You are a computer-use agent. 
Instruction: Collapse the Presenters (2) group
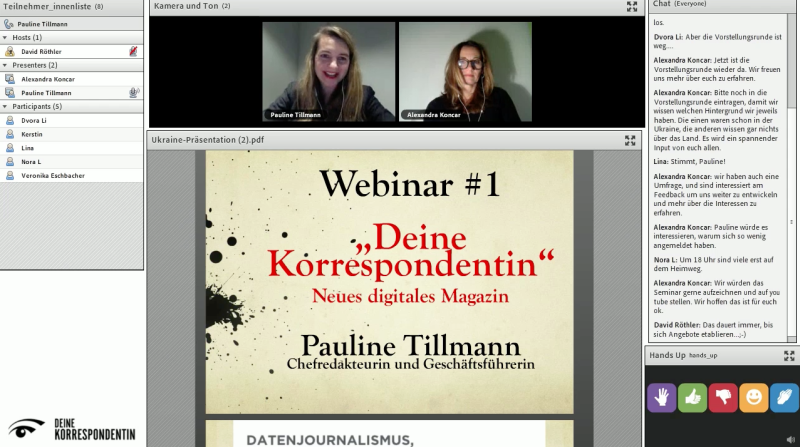point(5,65)
